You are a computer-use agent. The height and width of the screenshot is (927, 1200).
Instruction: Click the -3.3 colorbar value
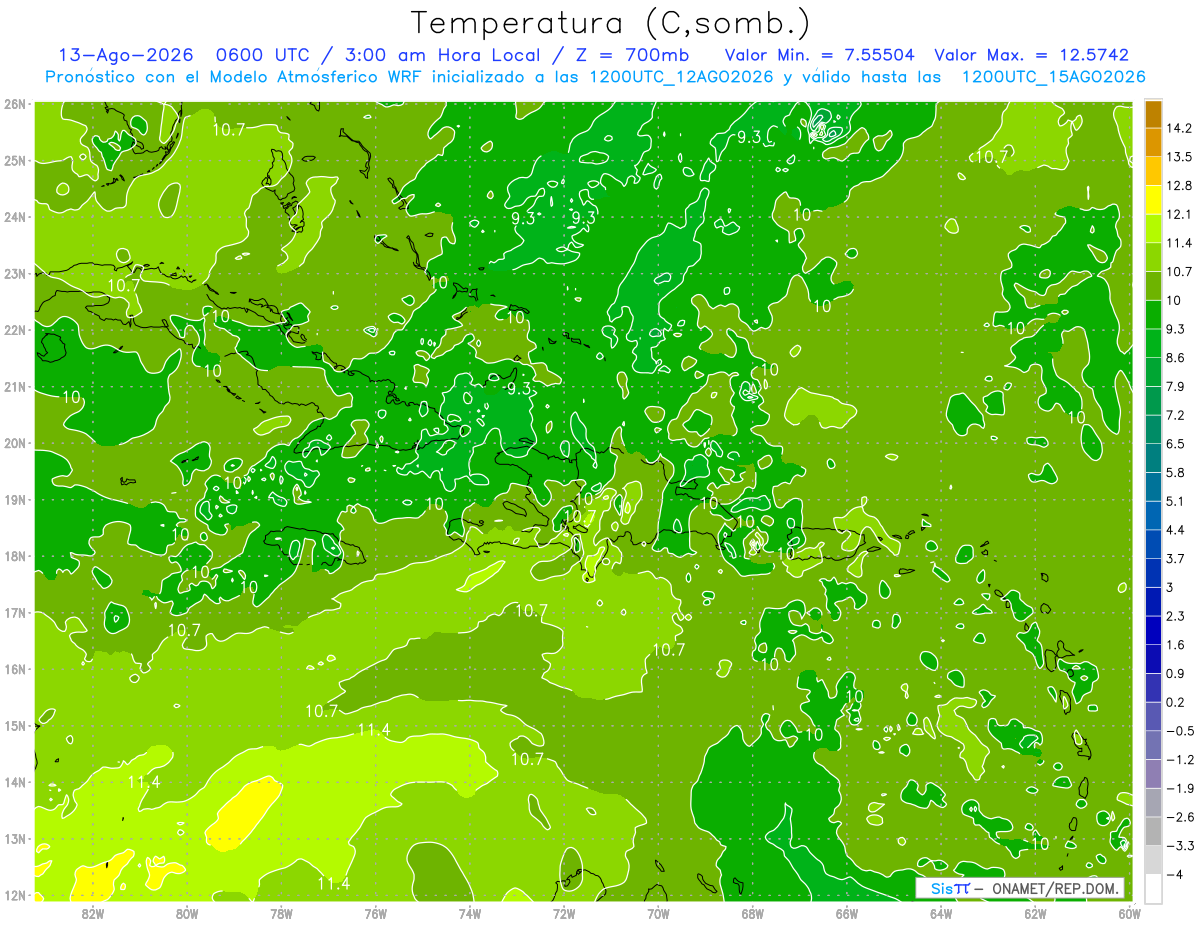pos(1180,846)
